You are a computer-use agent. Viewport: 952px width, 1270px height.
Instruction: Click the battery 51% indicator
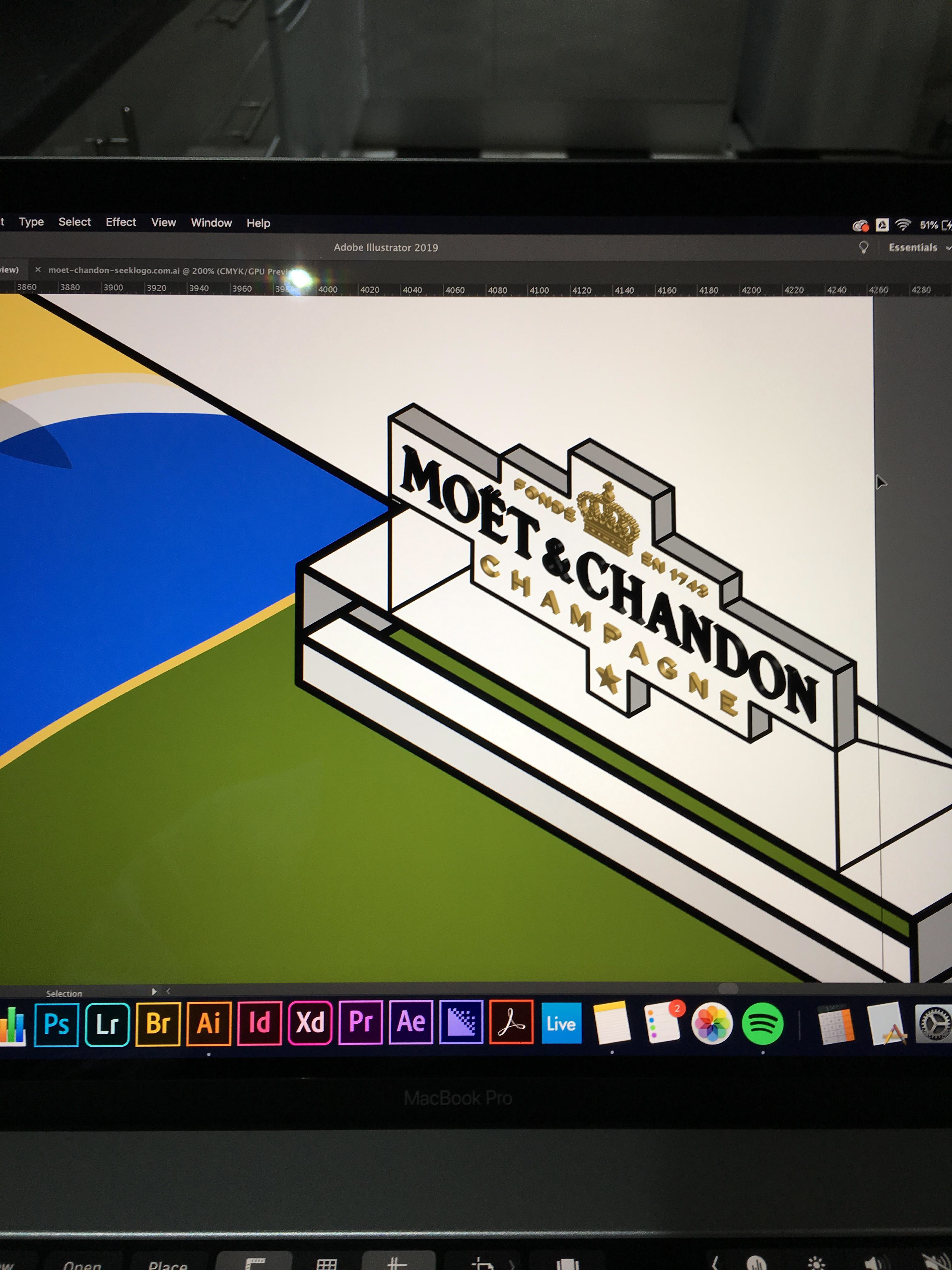click(x=935, y=225)
